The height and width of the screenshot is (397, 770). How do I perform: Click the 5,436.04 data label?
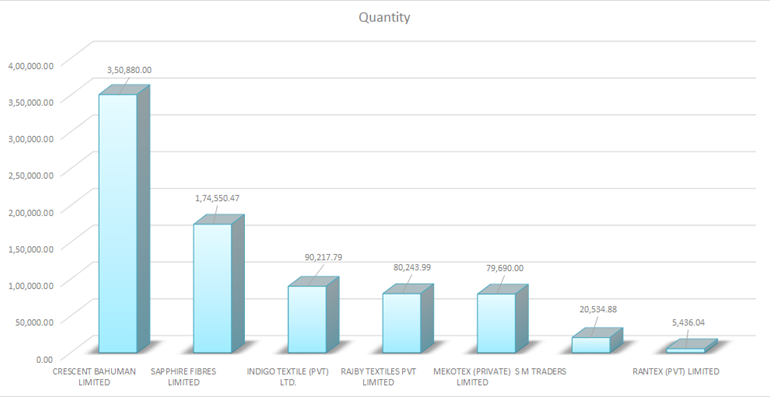(x=688, y=322)
